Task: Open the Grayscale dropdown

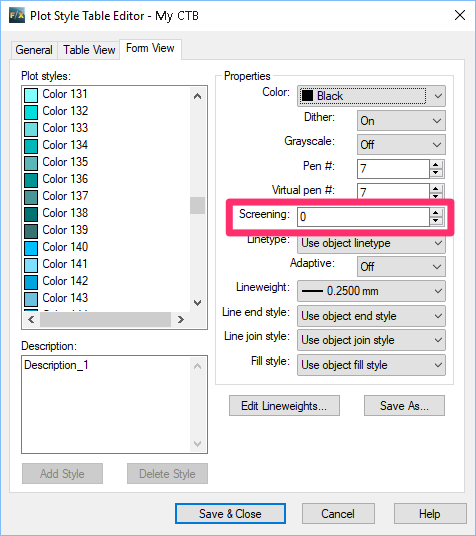Action: click(x=401, y=145)
